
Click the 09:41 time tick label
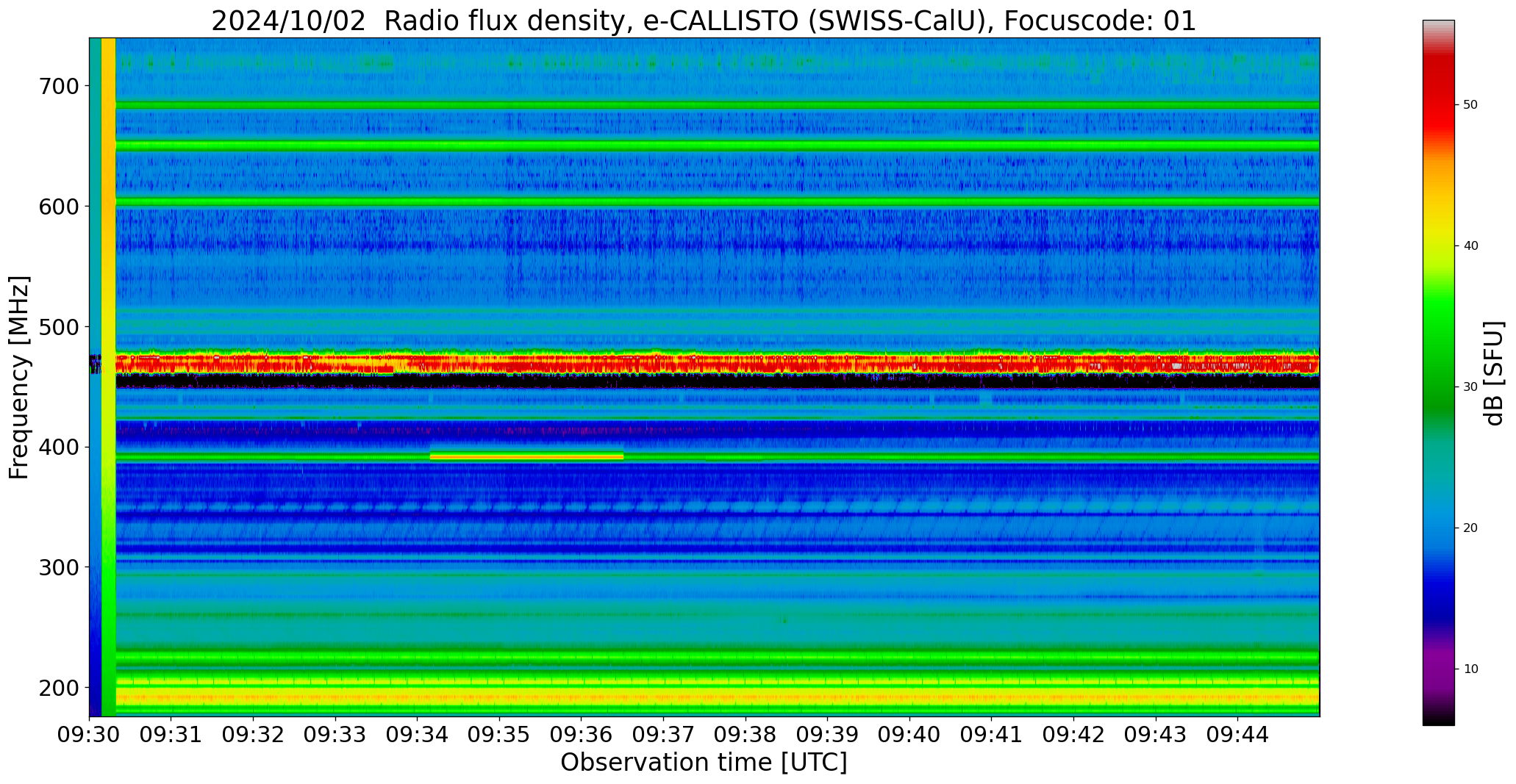coord(992,735)
